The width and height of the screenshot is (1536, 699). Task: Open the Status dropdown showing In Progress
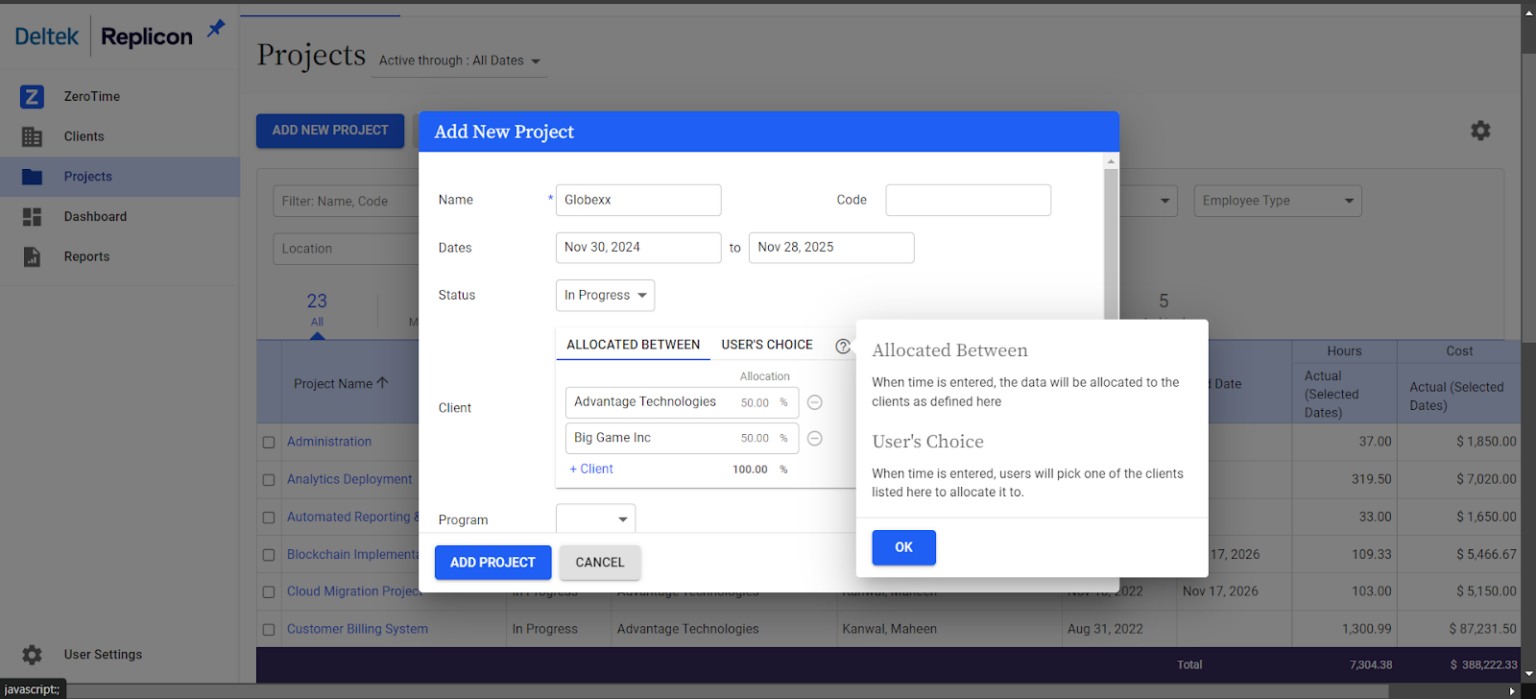pos(604,295)
